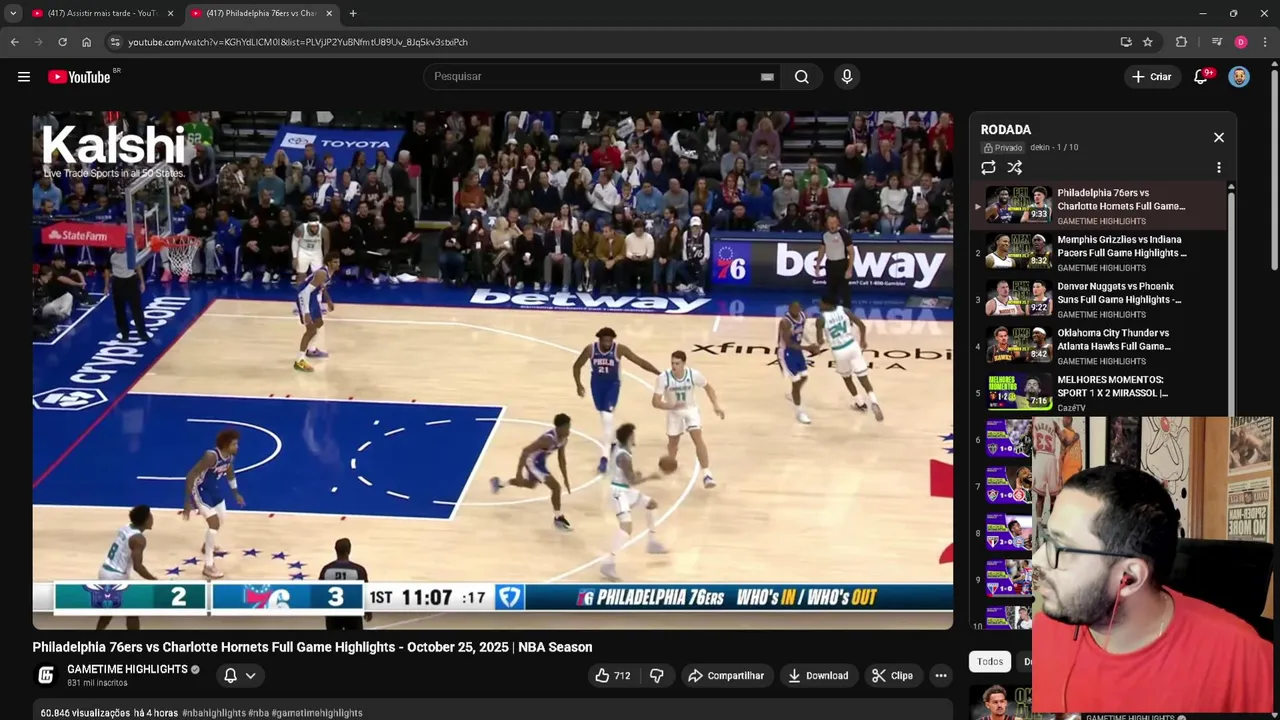Open more actions ellipsis under video
Image resolution: width=1280 pixels, height=720 pixels.
click(940, 676)
